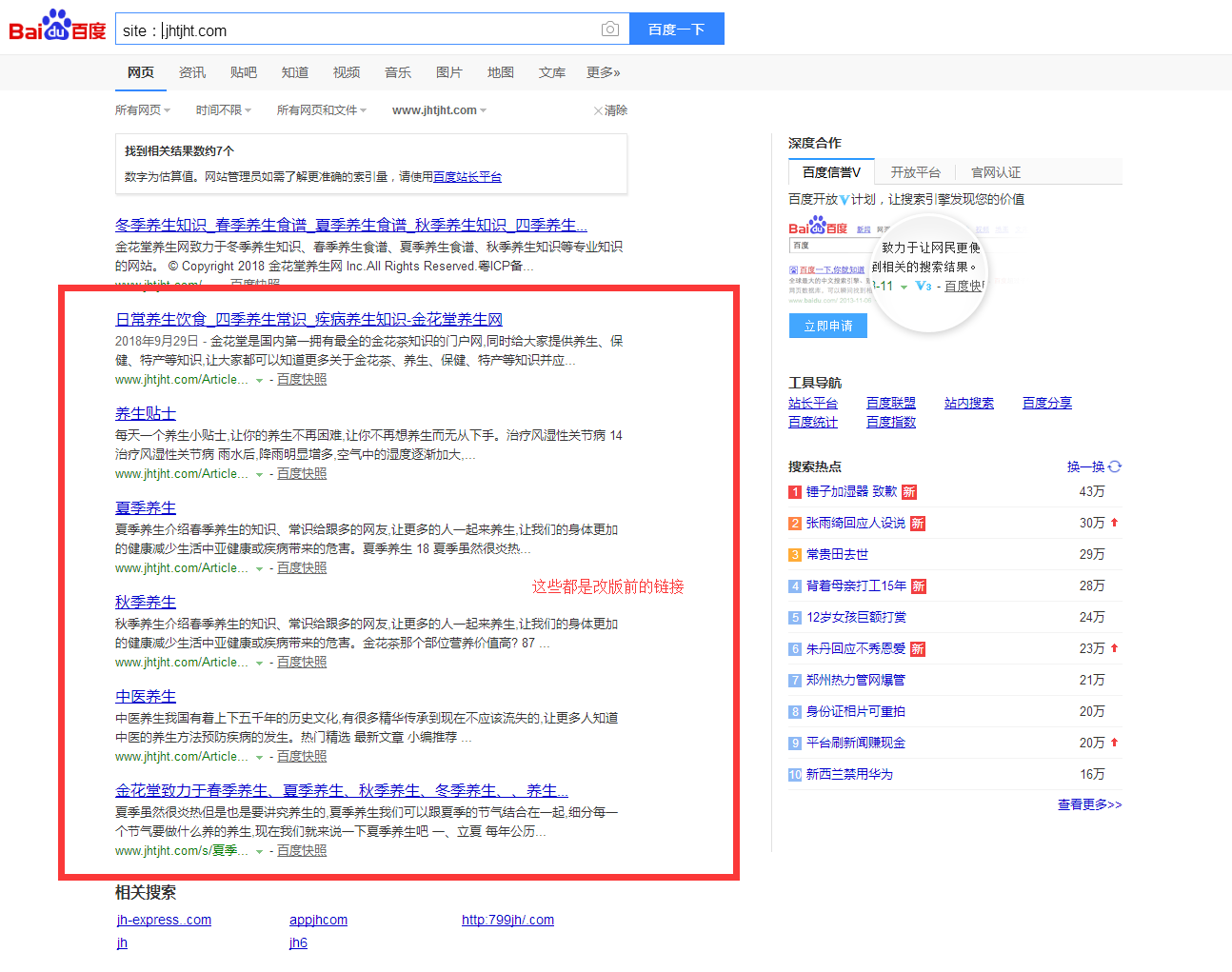Click the camera image search icon
This screenshot has width=1232, height=972.
(x=610, y=30)
